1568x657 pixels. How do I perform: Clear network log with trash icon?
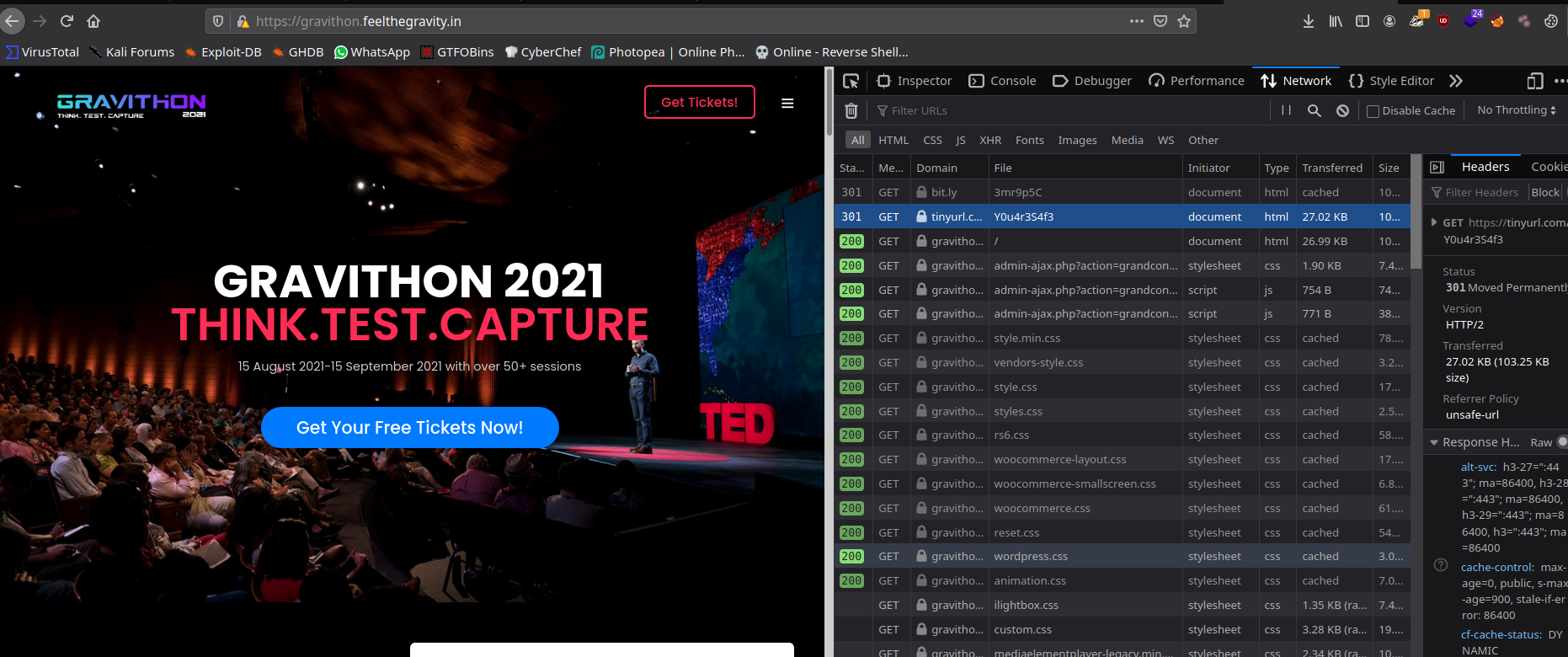click(851, 110)
